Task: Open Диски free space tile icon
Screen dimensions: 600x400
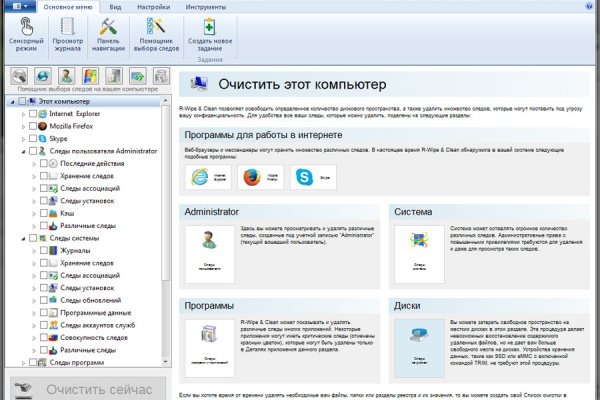Action: click(x=419, y=348)
